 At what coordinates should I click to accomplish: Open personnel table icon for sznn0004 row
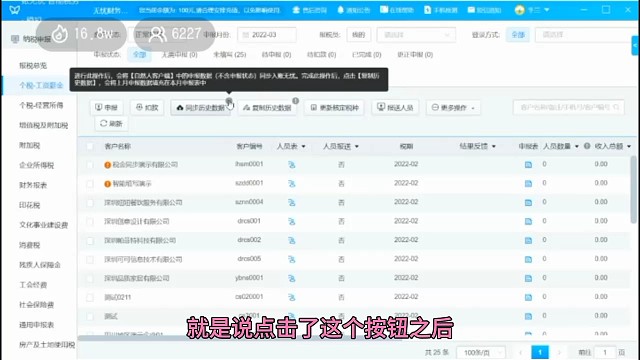pos(291,202)
